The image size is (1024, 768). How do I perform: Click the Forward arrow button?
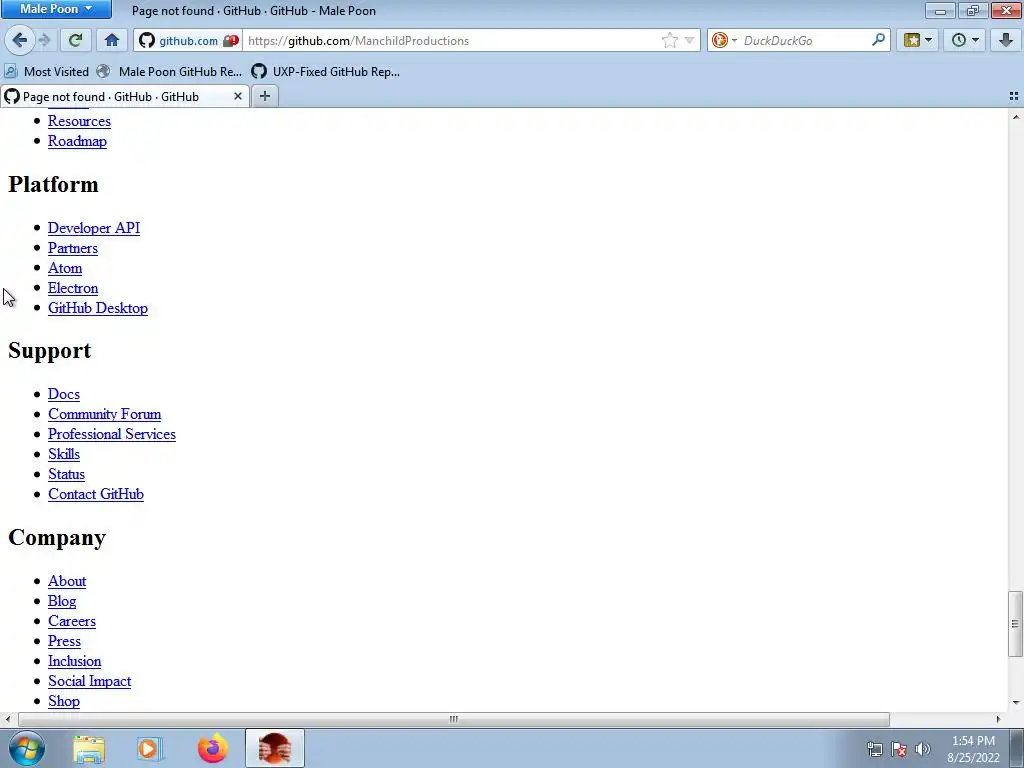tap(44, 40)
